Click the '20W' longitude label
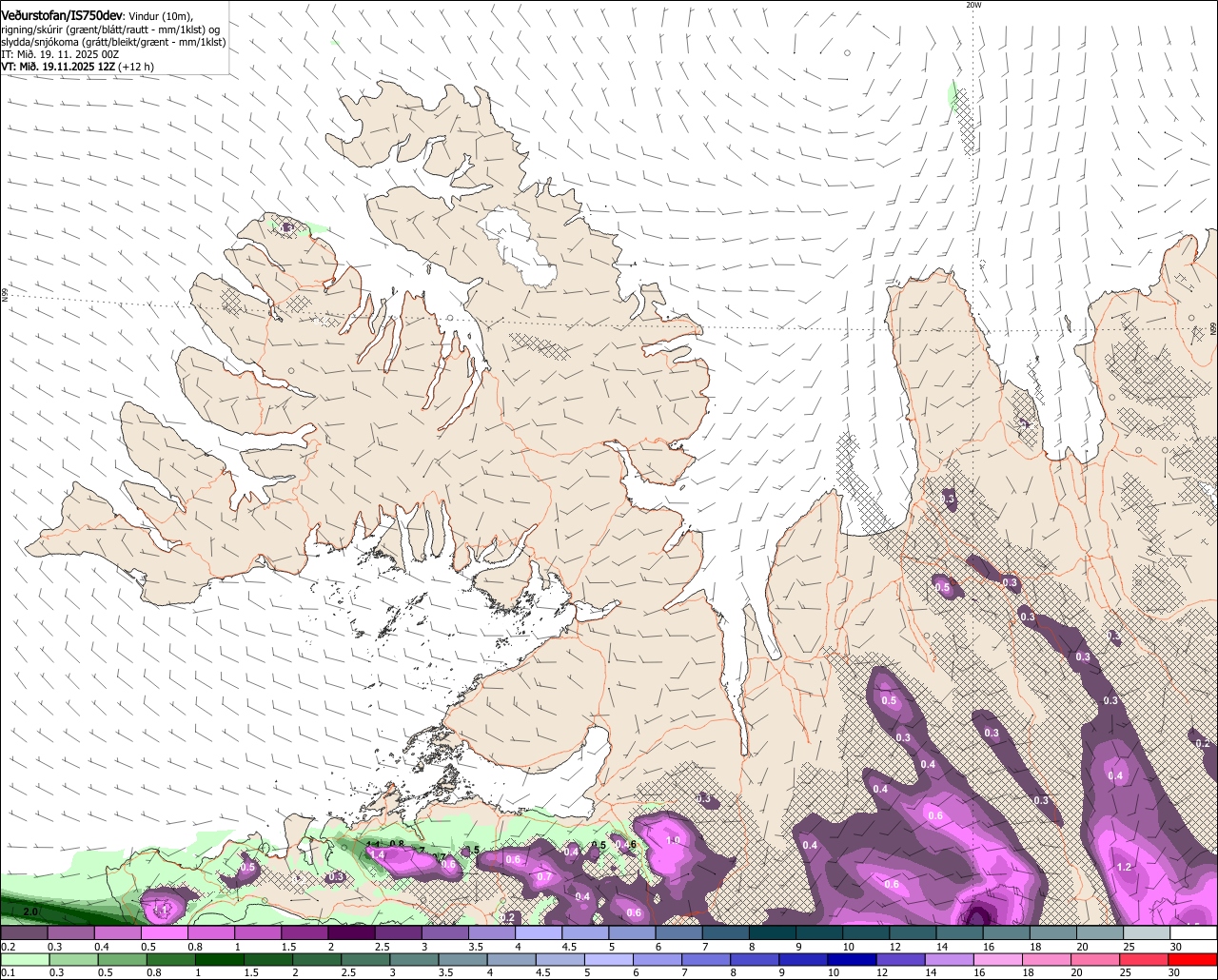 [x=972, y=5]
